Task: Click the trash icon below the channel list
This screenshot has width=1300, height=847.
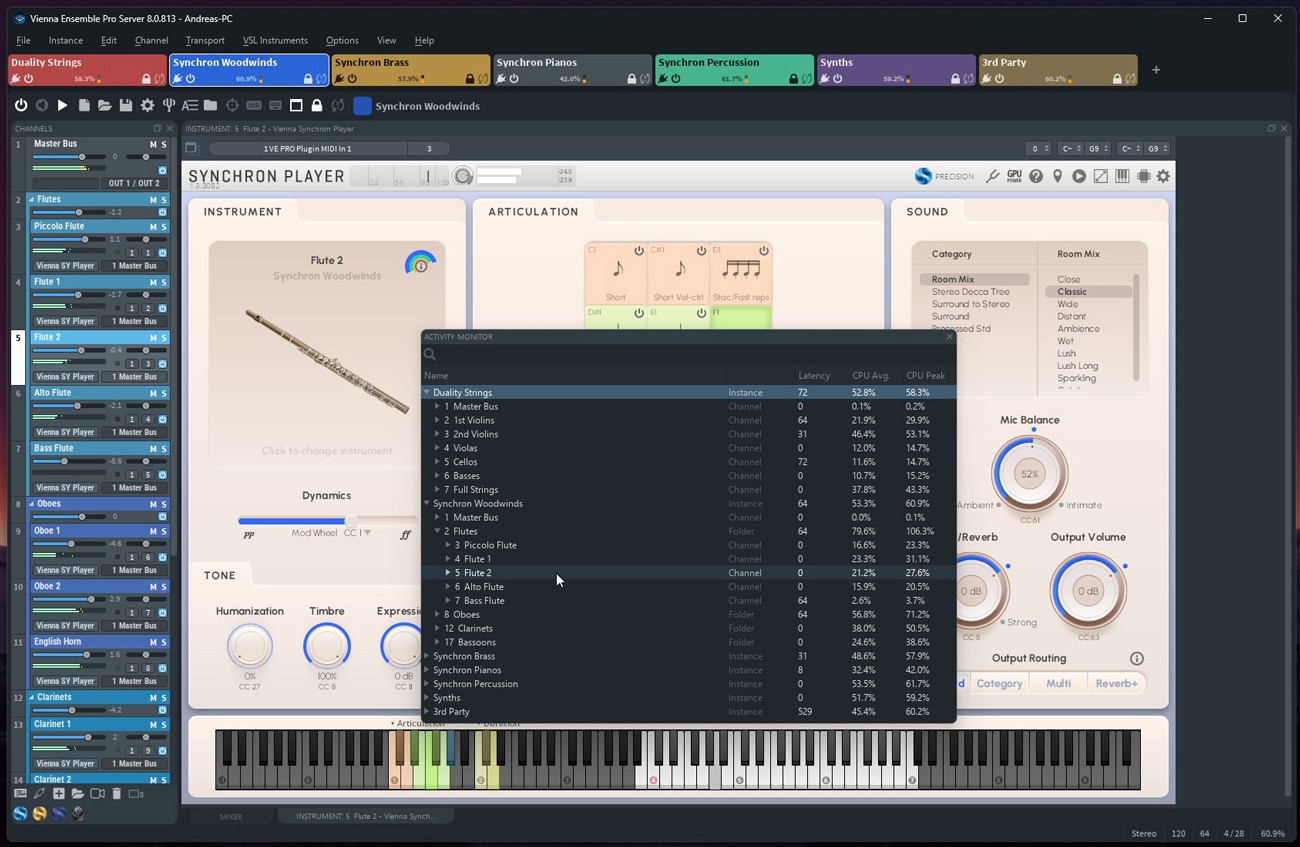Action: 116,794
